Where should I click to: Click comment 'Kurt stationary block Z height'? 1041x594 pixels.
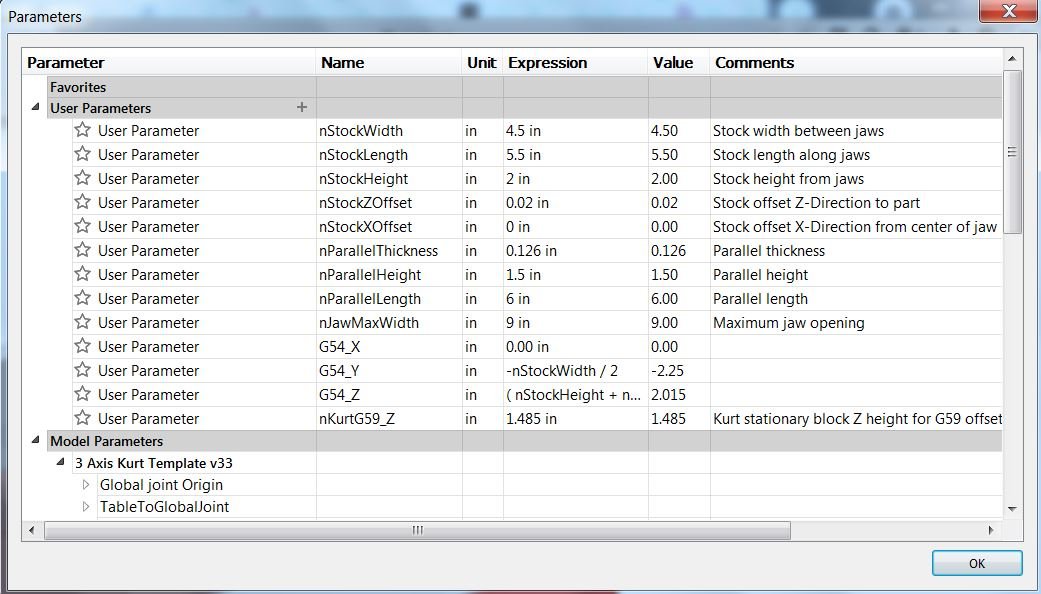(x=856, y=418)
